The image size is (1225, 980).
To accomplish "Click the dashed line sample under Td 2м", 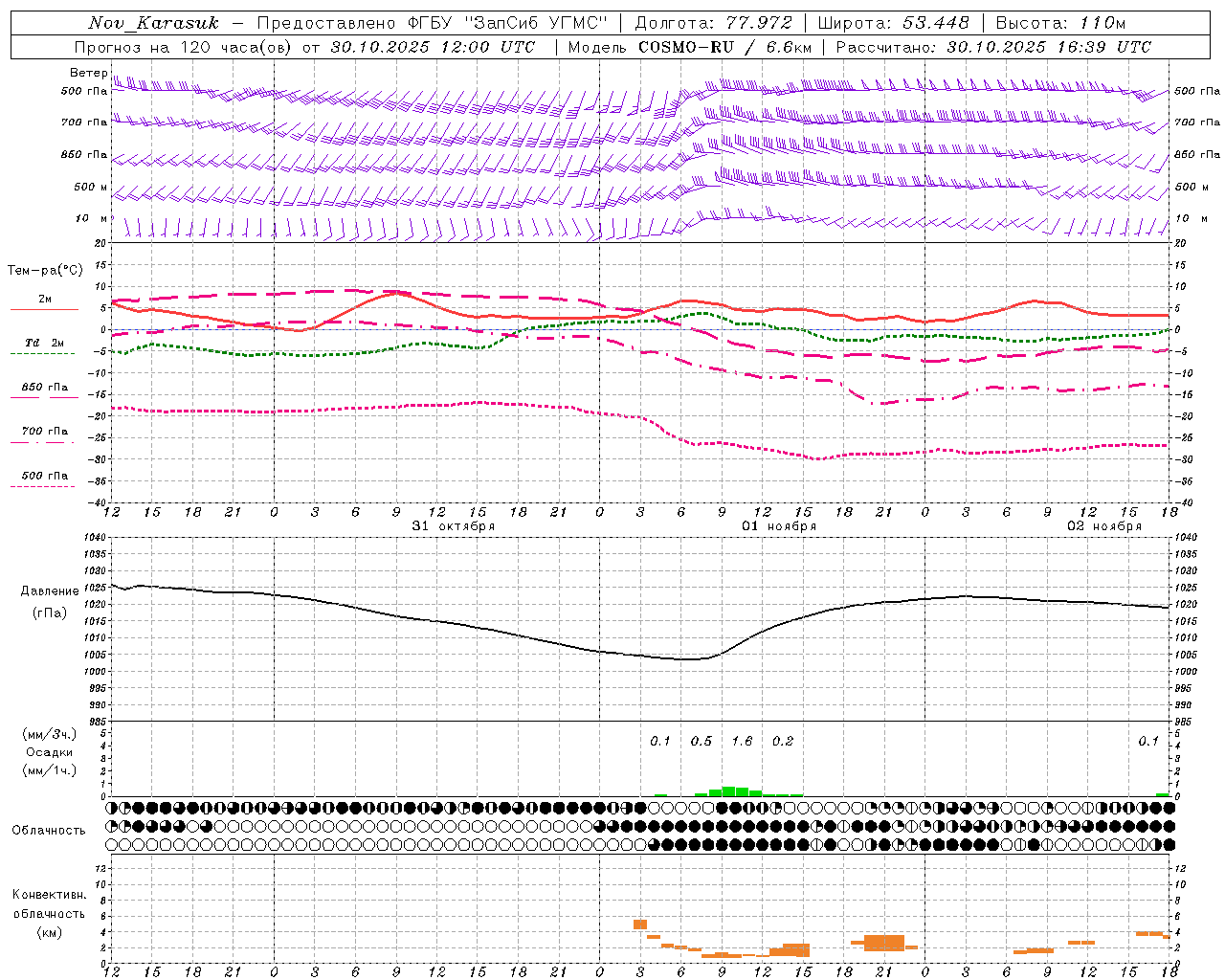I will click(x=42, y=354).
